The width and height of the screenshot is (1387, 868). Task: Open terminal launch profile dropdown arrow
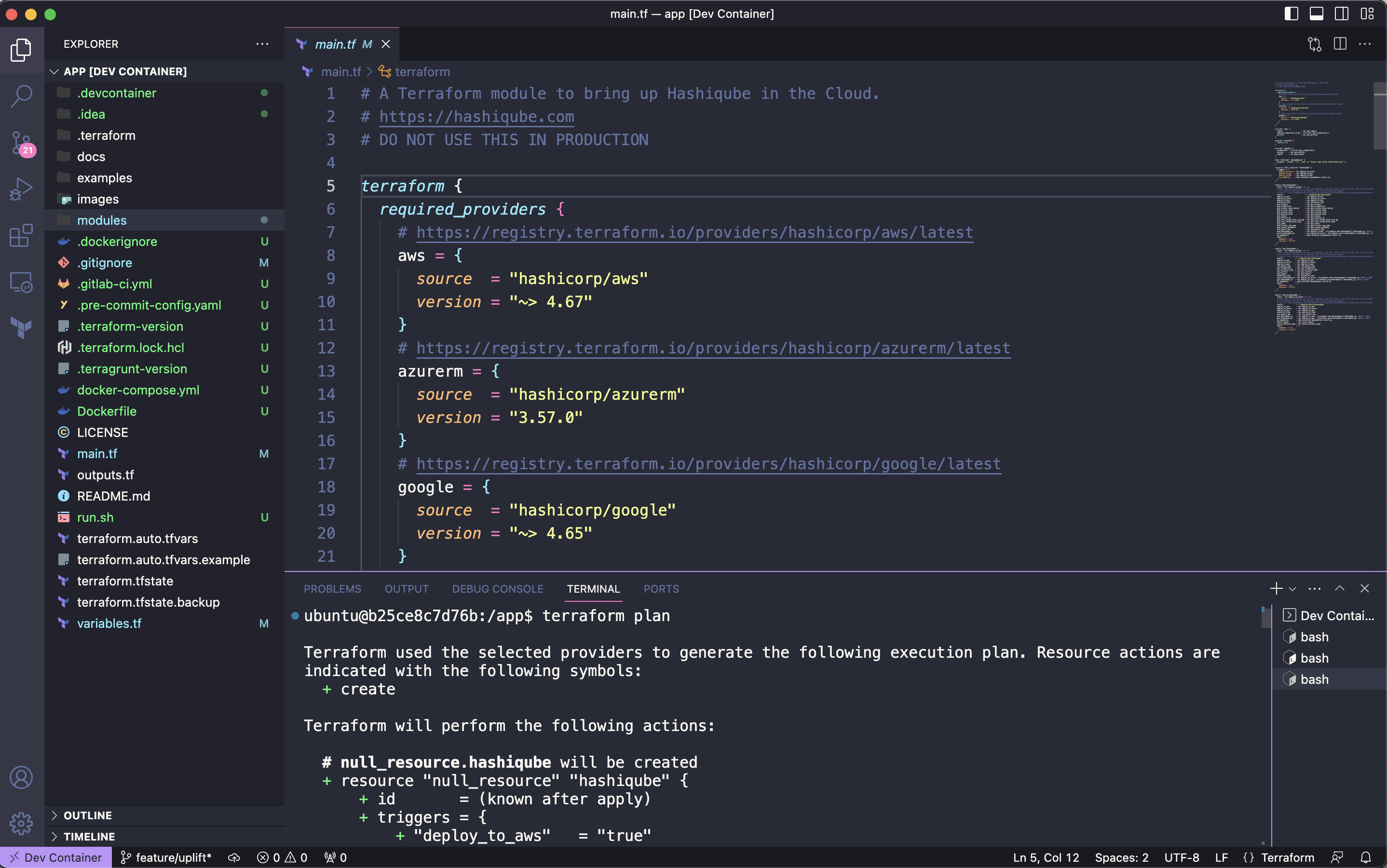[x=1292, y=588]
